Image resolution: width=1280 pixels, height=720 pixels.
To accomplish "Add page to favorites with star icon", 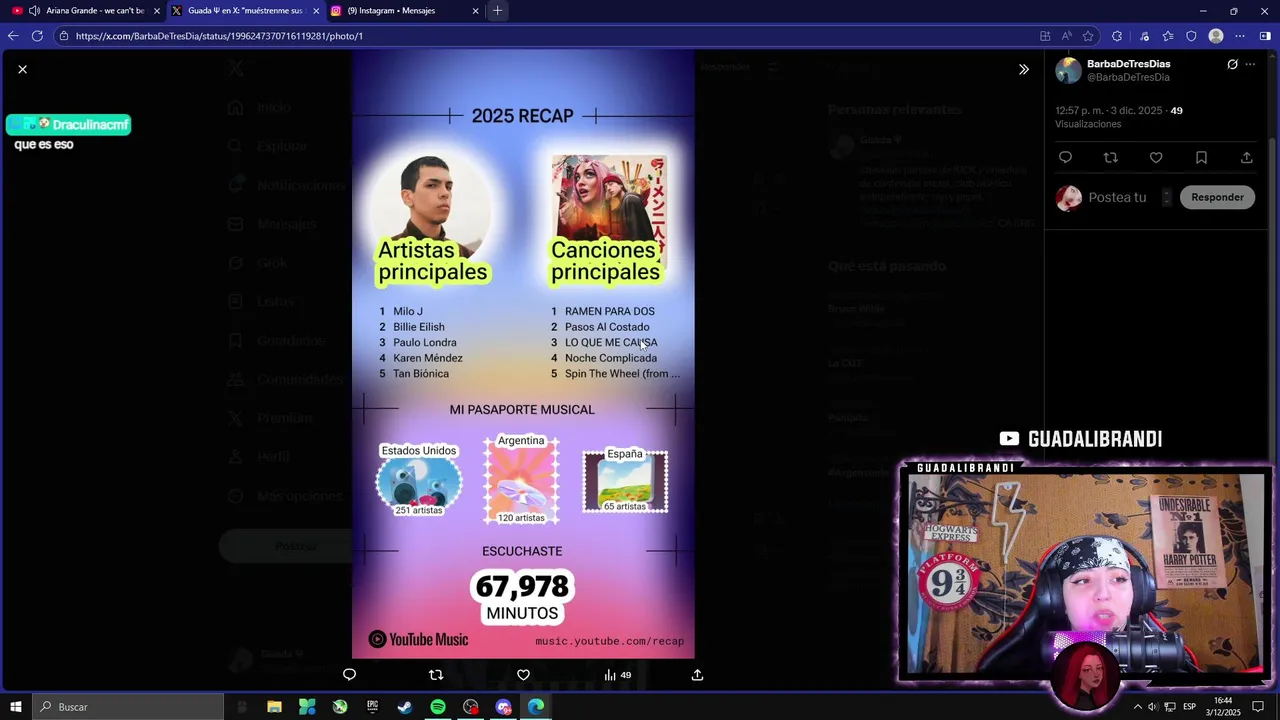I will pos(1088,36).
